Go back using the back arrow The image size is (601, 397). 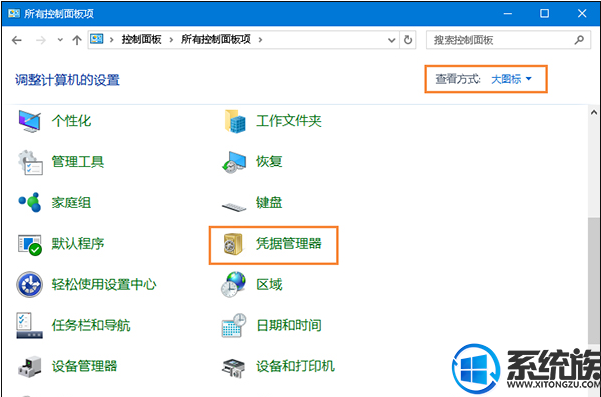click(16, 40)
